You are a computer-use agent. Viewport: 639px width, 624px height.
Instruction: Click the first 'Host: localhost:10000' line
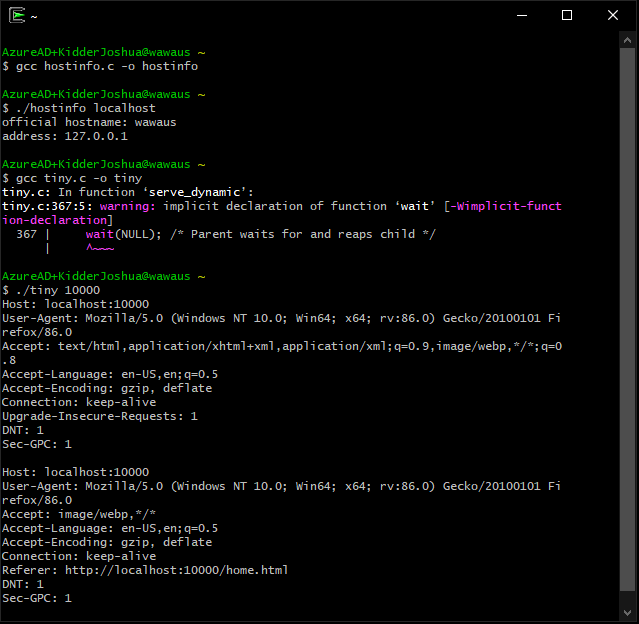click(76, 304)
